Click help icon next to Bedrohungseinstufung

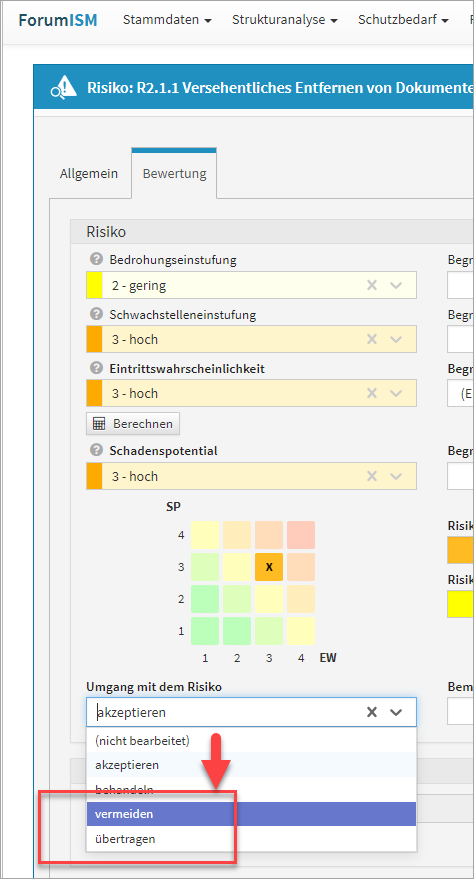[x=96, y=260]
